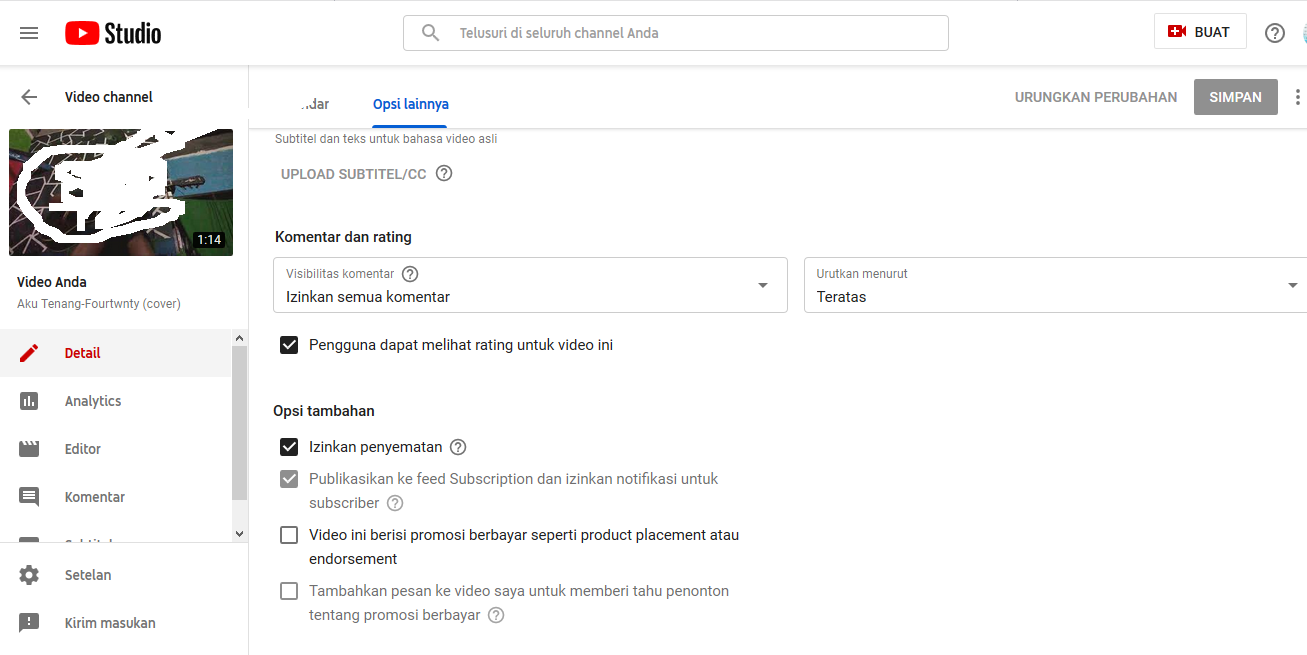The width and height of the screenshot is (1307, 655).
Task: Click the help question mark in header
Action: tap(1274, 33)
